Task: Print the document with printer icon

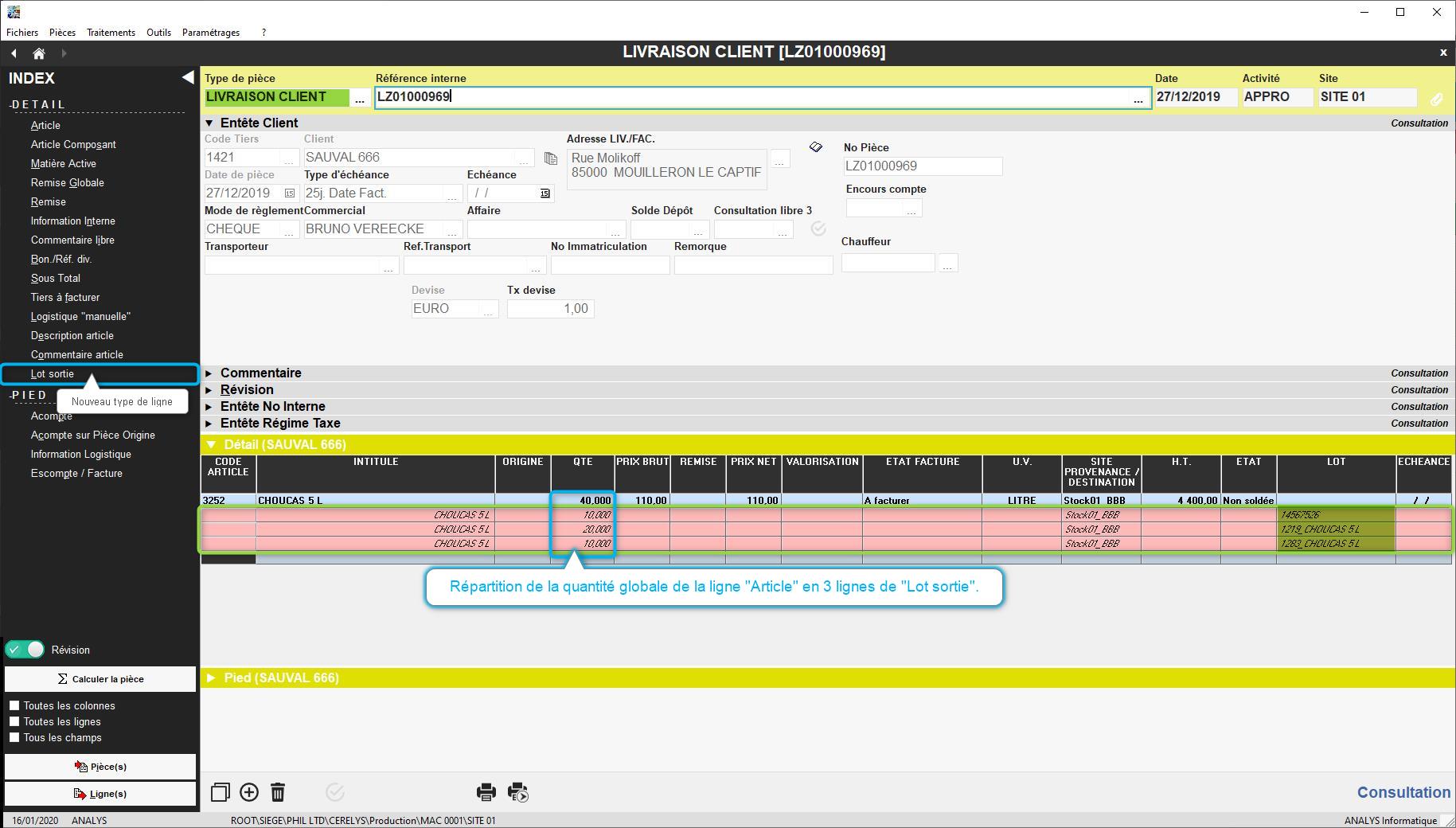Action: click(x=486, y=792)
